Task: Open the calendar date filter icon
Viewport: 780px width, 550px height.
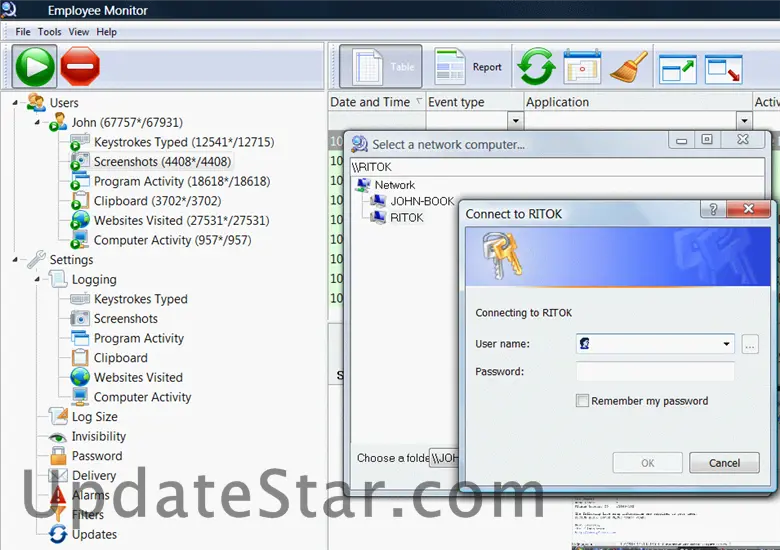Action: (x=582, y=67)
